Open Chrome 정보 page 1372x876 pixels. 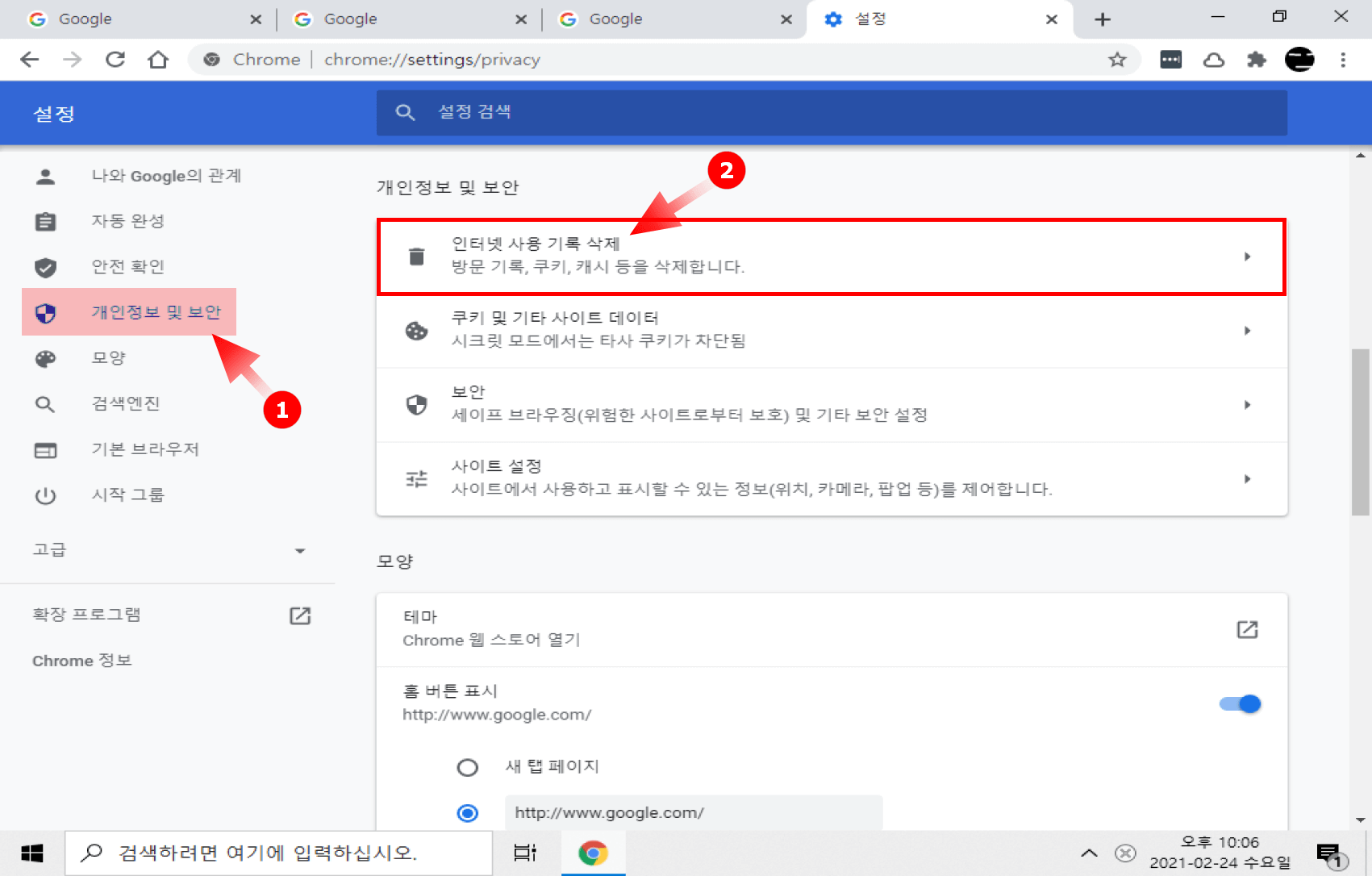click(81, 661)
